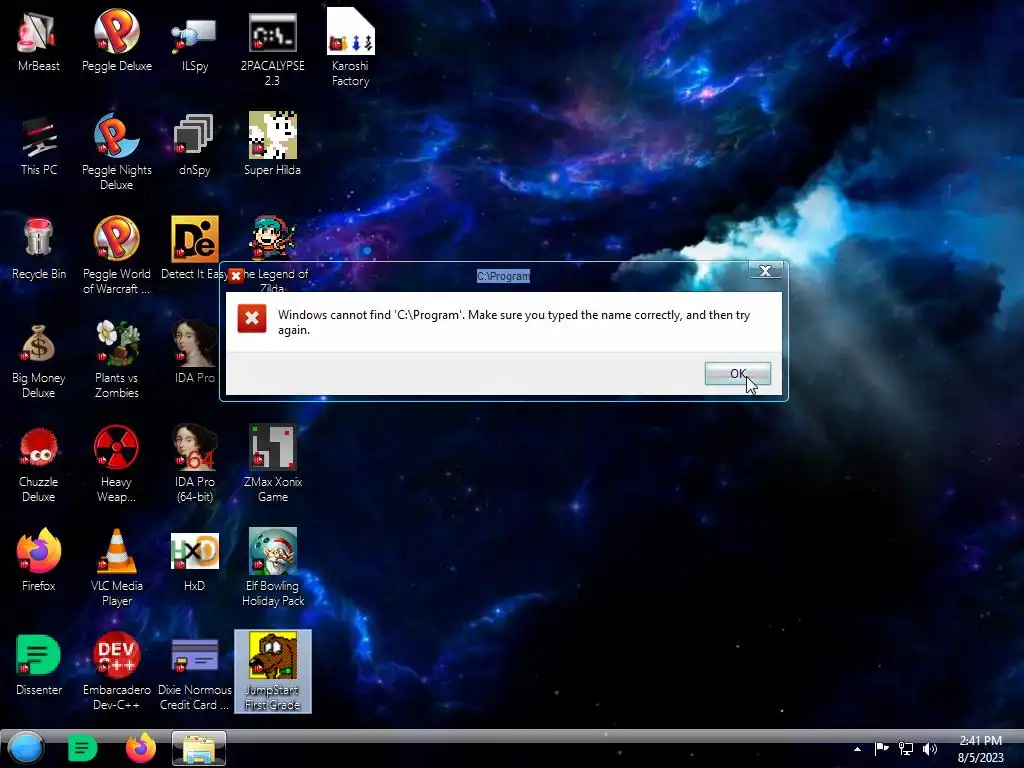
Task: Click the 'Windows cannot find' error message
Action: pos(514,322)
